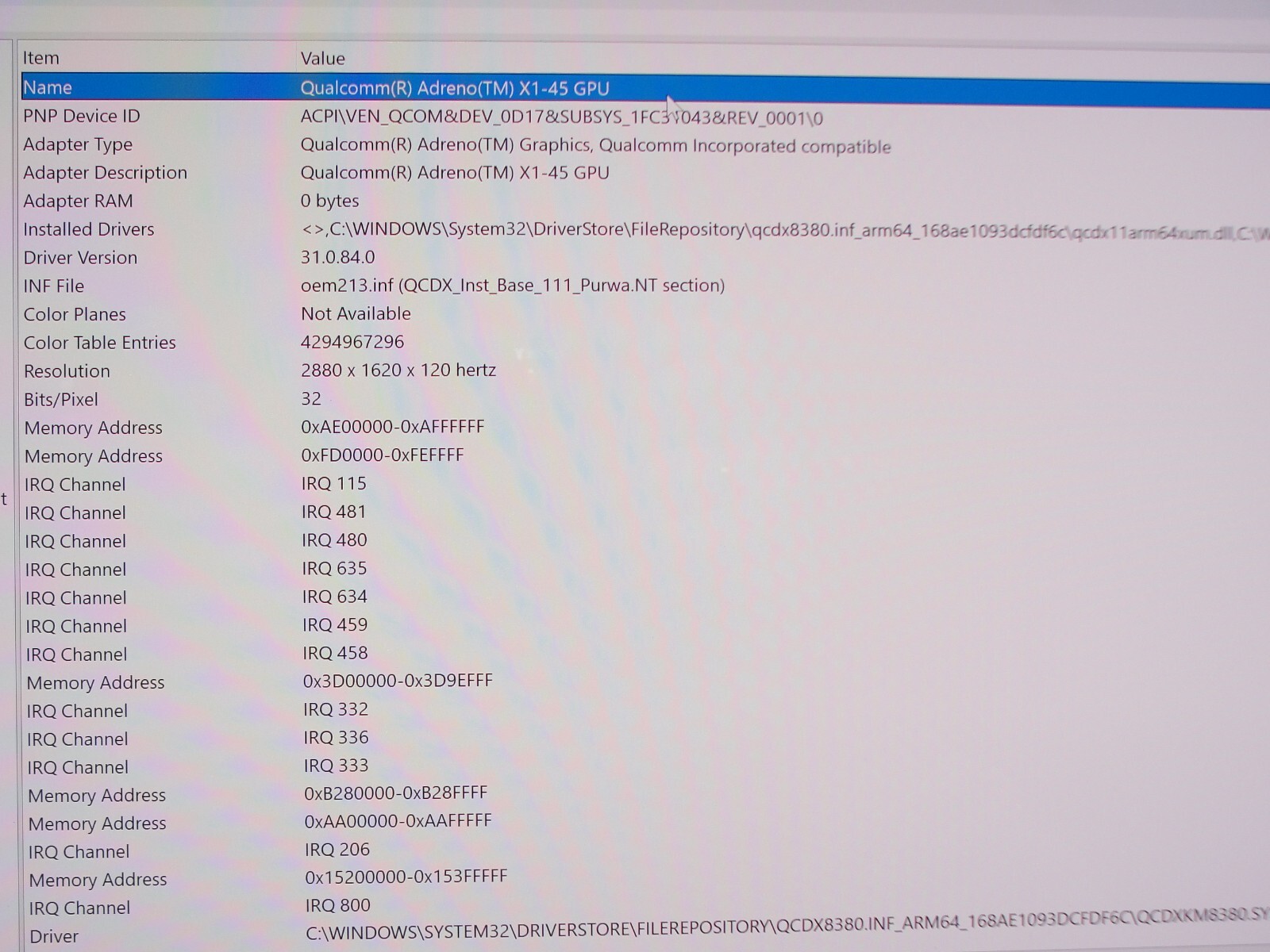Select the IRQ 115 channel row
1270x952 pixels.
645,484
